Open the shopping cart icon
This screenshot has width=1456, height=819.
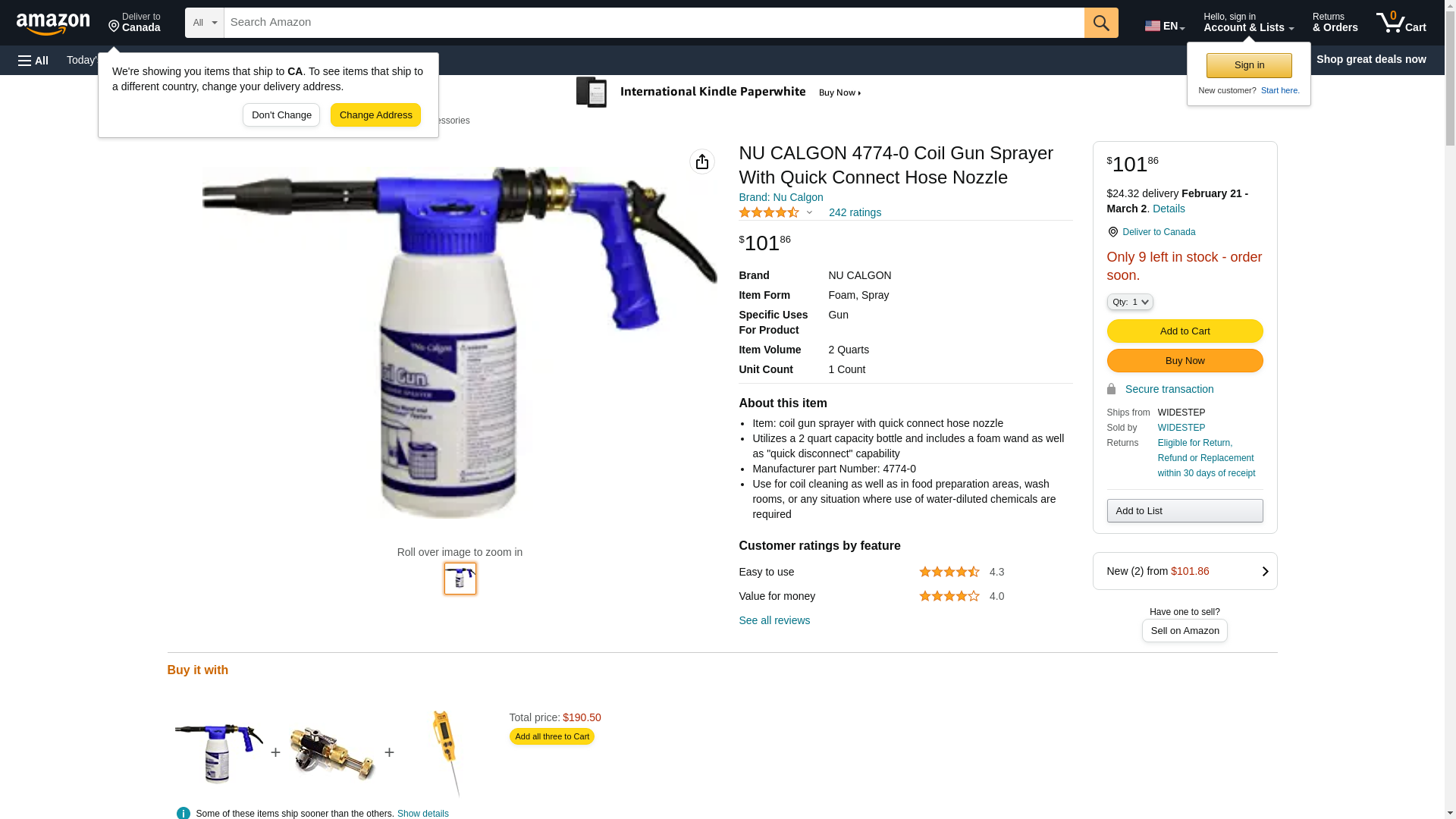tap(1401, 23)
